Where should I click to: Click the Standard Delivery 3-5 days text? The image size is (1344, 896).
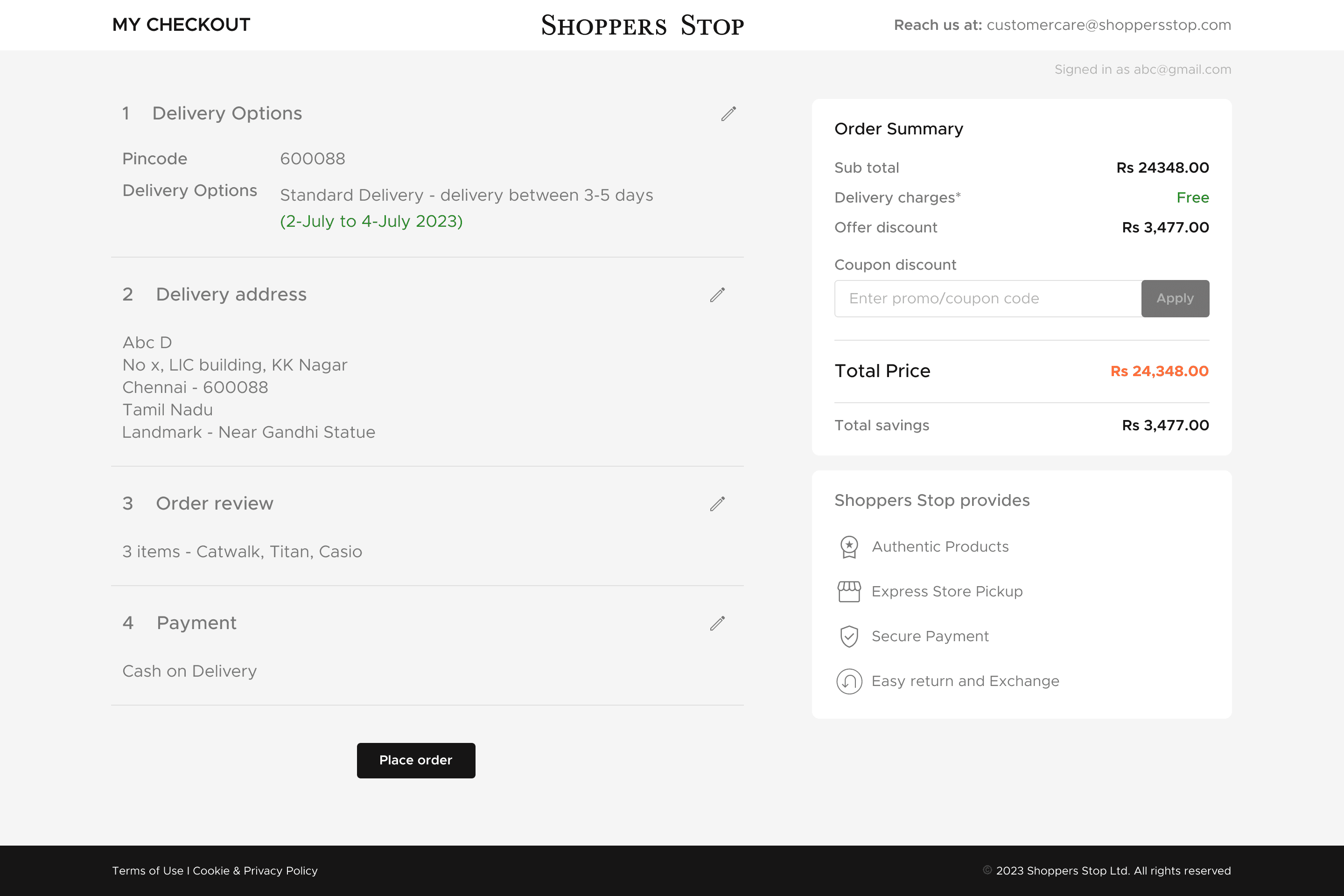tap(466, 196)
